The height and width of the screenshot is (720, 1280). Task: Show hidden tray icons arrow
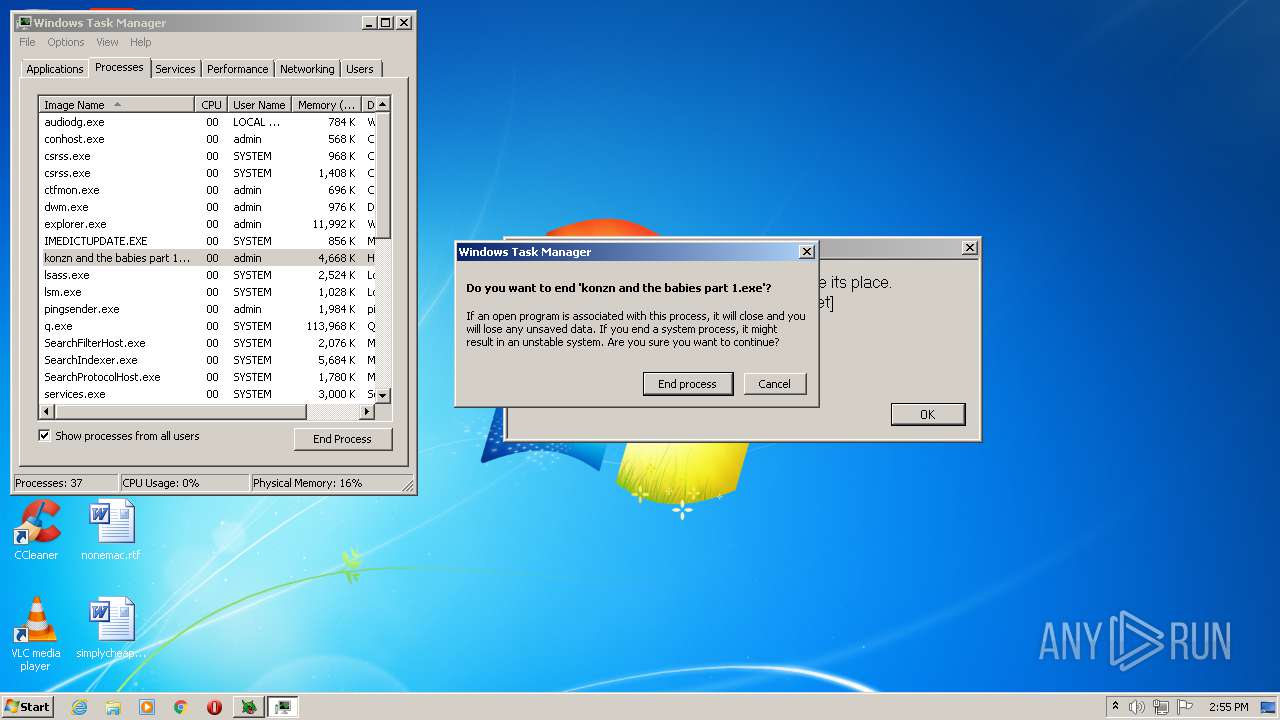pos(1115,707)
